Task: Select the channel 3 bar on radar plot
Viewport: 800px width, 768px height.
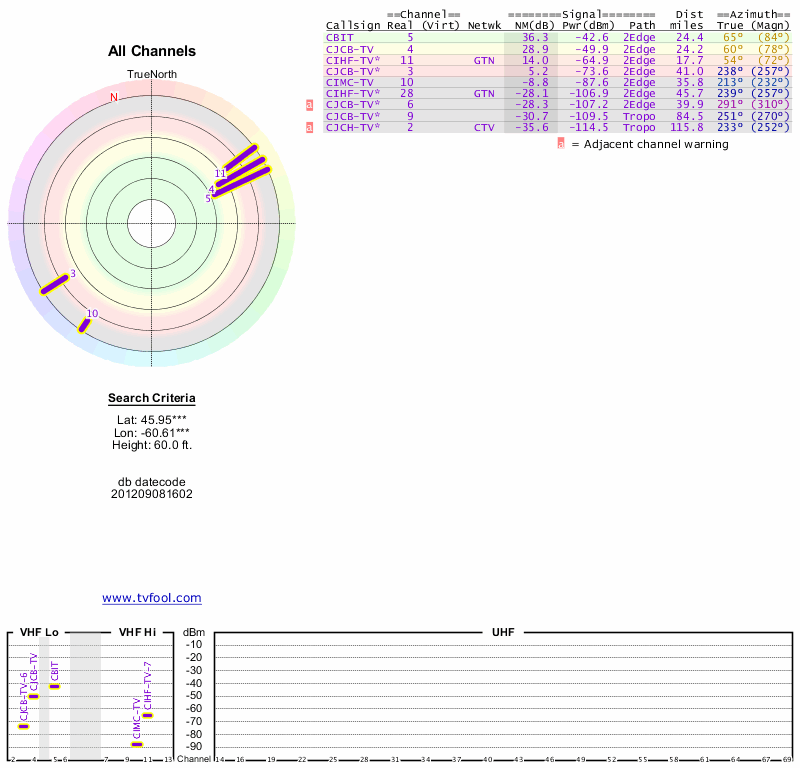Action: click(x=54, y=284)
